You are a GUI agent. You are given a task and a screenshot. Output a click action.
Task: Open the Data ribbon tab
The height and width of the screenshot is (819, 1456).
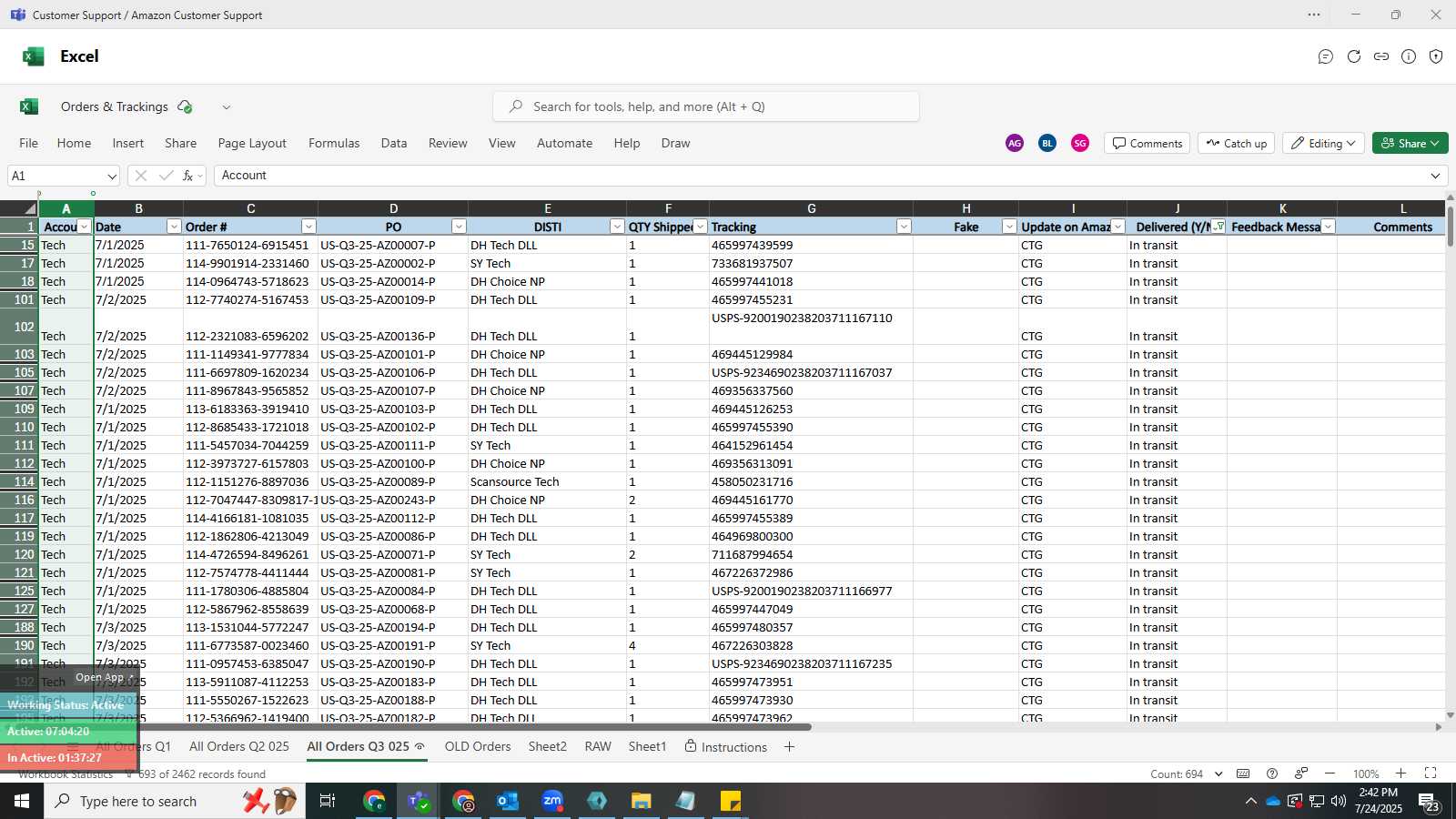click(x=394, y=143)
